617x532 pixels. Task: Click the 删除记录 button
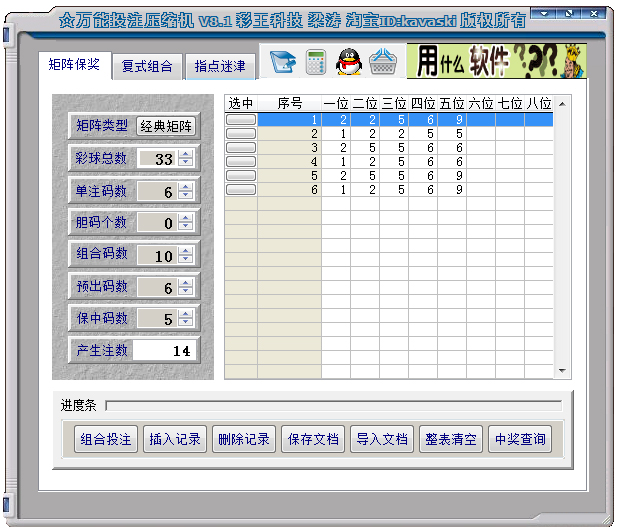pos(244,439)
